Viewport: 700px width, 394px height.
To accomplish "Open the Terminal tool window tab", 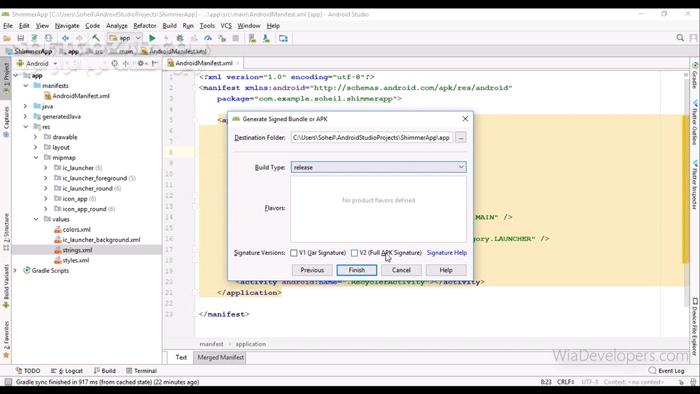I will [x=141, y=371].
